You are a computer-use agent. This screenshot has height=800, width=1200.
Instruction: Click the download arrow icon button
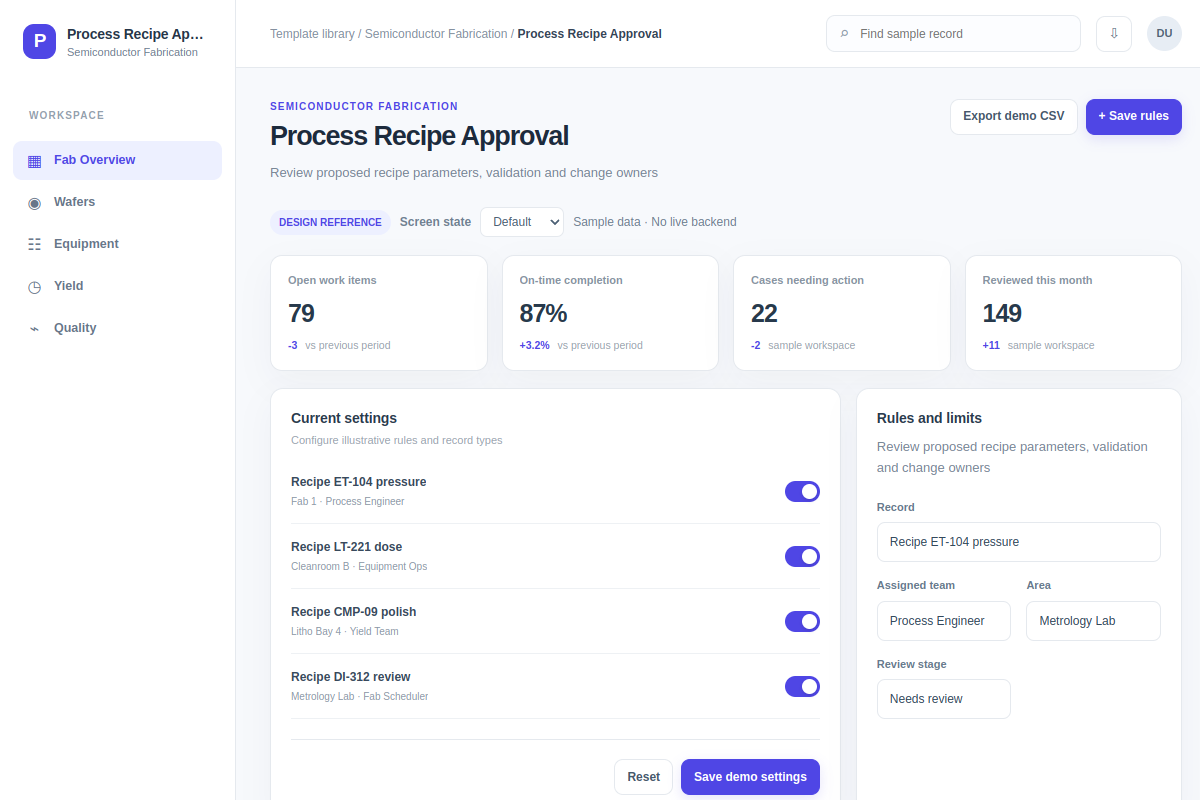pyautogui.click(x=1114, y=33)
